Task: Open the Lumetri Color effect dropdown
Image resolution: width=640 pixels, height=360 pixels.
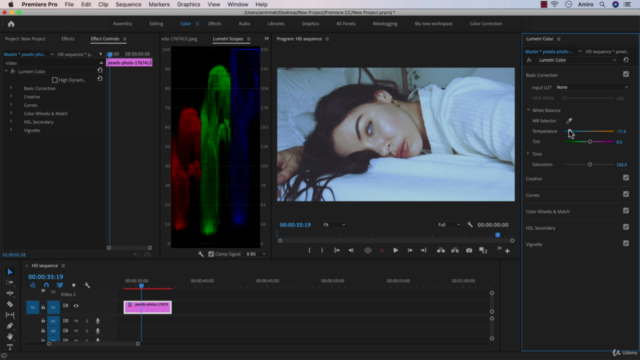Action: (577, 60)
